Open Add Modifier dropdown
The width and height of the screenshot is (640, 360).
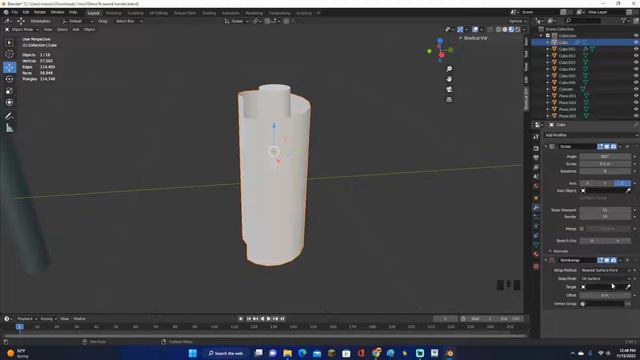pos(591,135)
